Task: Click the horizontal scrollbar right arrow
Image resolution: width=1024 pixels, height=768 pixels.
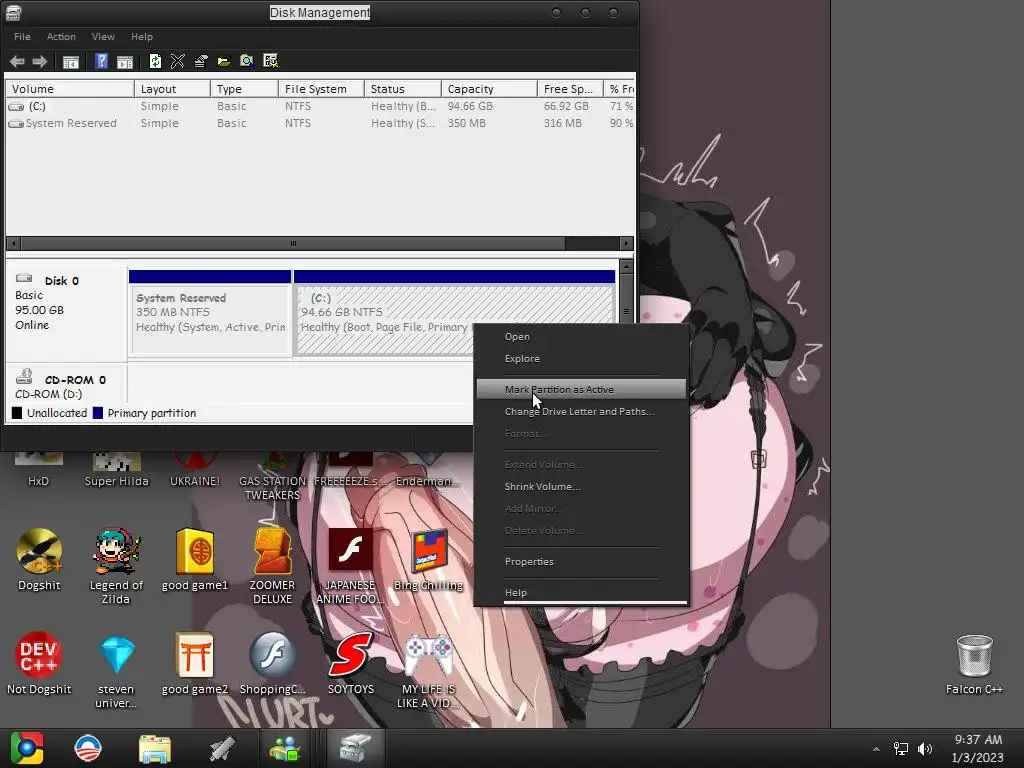Action: pos(626,244)
